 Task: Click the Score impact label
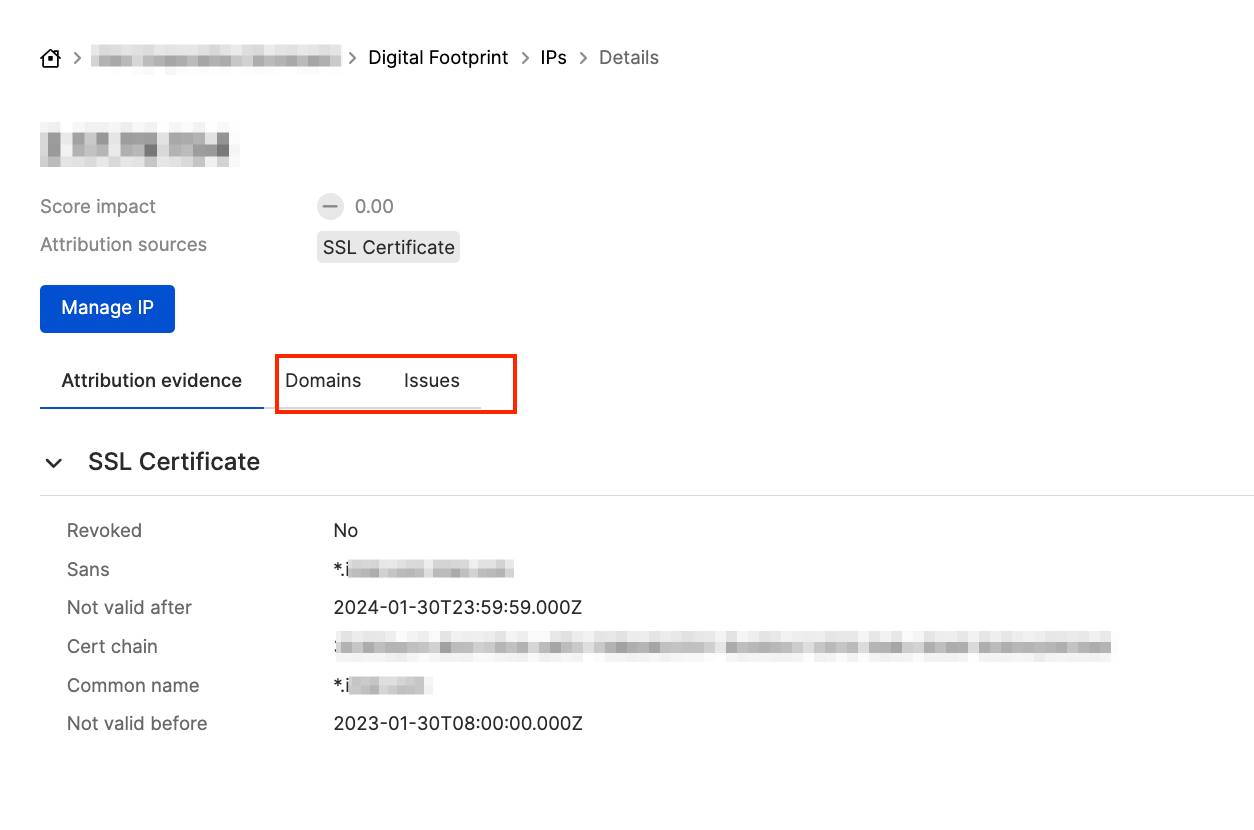point(98,207)
